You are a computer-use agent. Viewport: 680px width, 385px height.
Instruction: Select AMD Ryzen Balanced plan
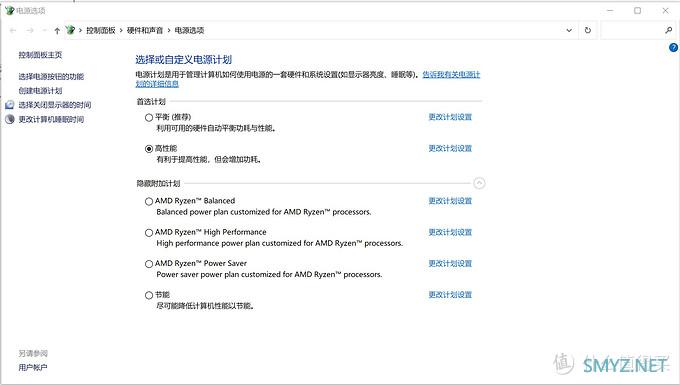[149, 201]
